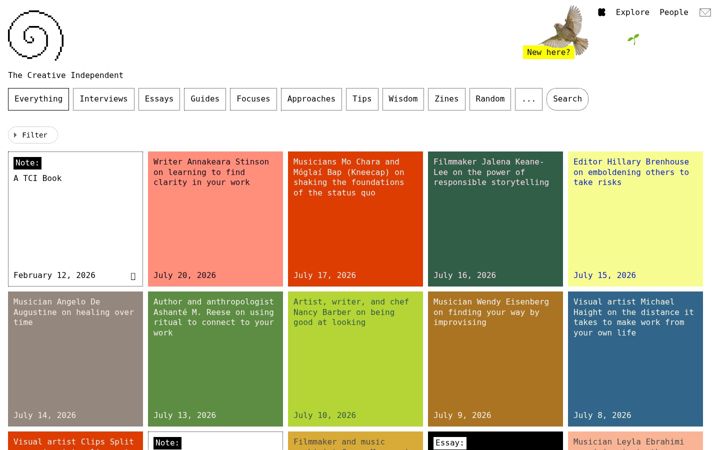Viewport: 720px width, 450px height.
Task: Open the Wendy Eisenberg musician card
Action: (x=495, y=359)
